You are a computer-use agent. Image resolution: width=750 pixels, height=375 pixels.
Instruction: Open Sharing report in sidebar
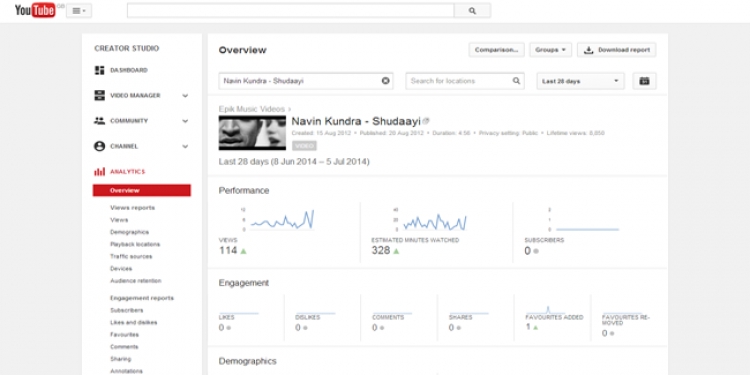(121, 359)
